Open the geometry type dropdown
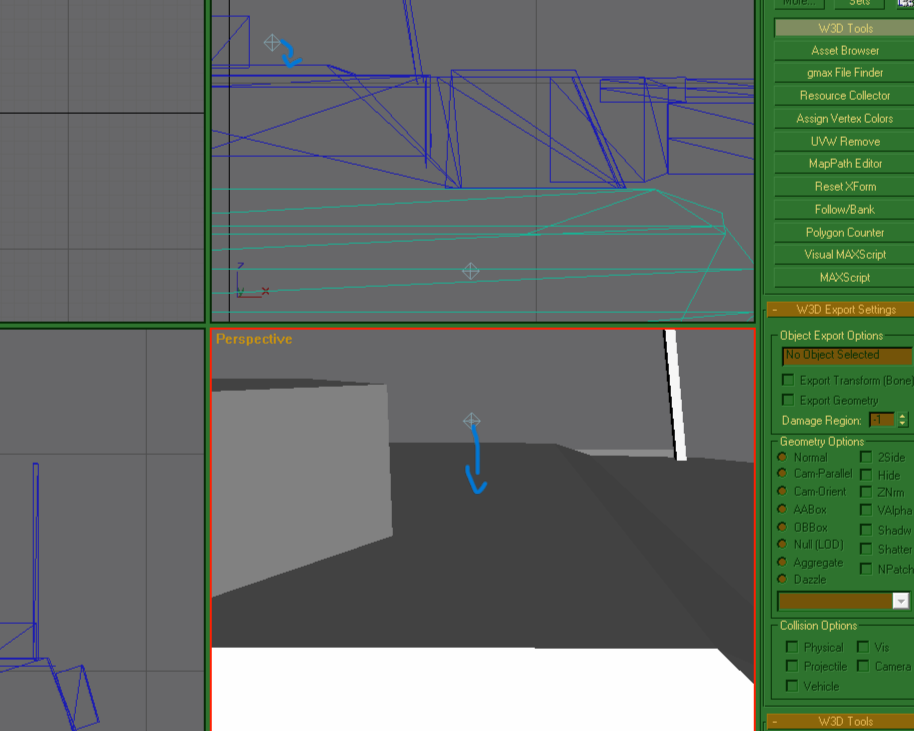 point(899,601)
